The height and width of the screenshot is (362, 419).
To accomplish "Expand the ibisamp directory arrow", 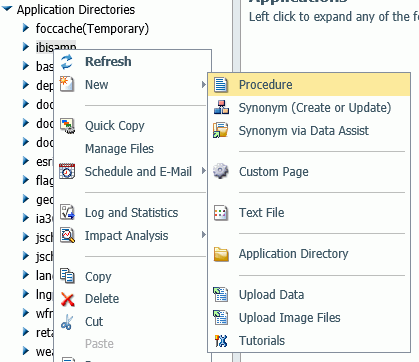I will click(26, 47).
